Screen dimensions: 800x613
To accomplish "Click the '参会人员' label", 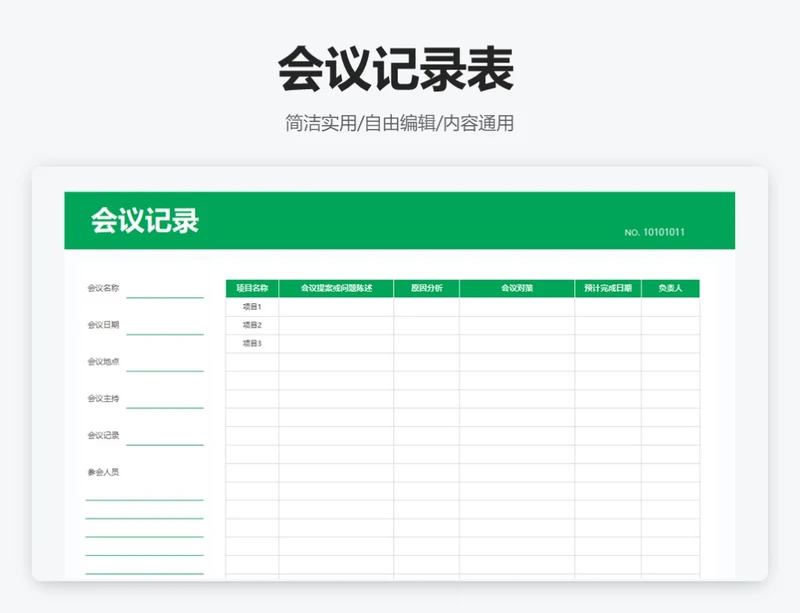I will click(x=103, y=472).
